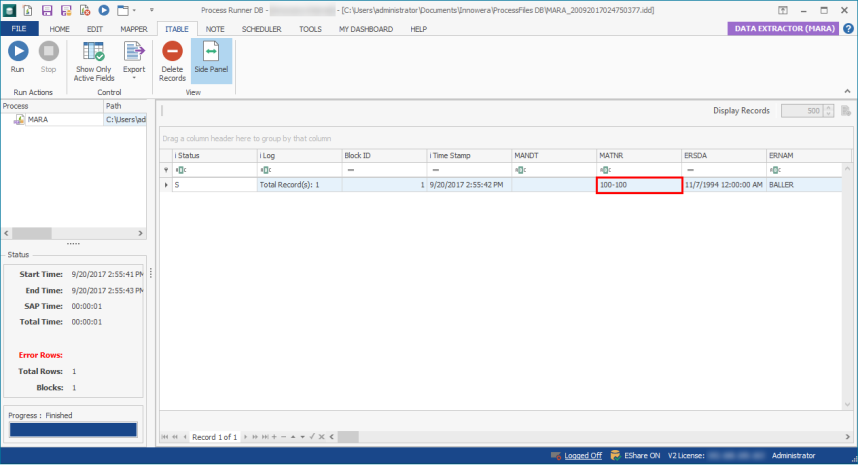Click the window layout quick access icon
The height and width of the screenshot is (465, 858).
[123, 10]
